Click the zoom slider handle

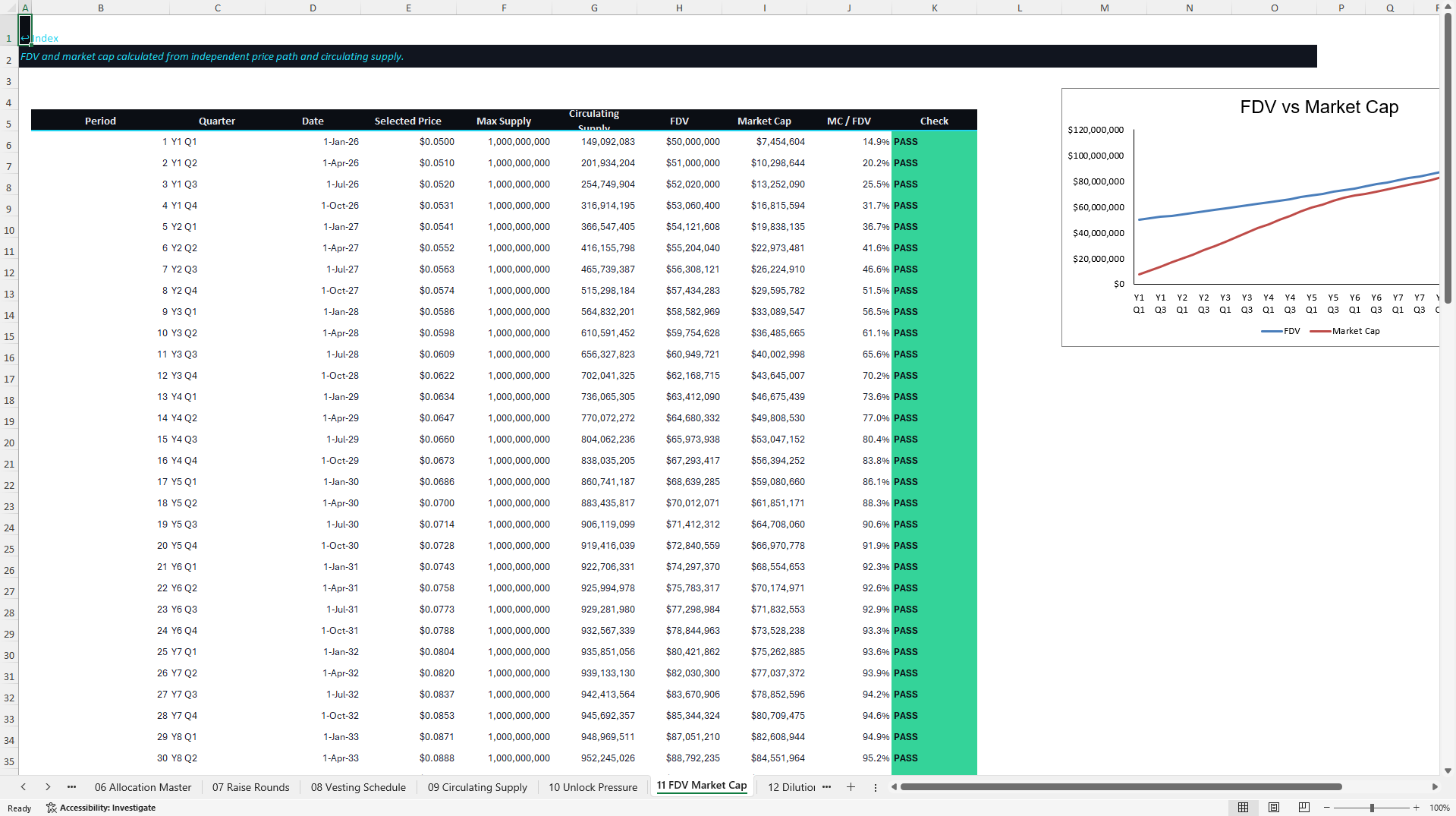(1372, 808)
